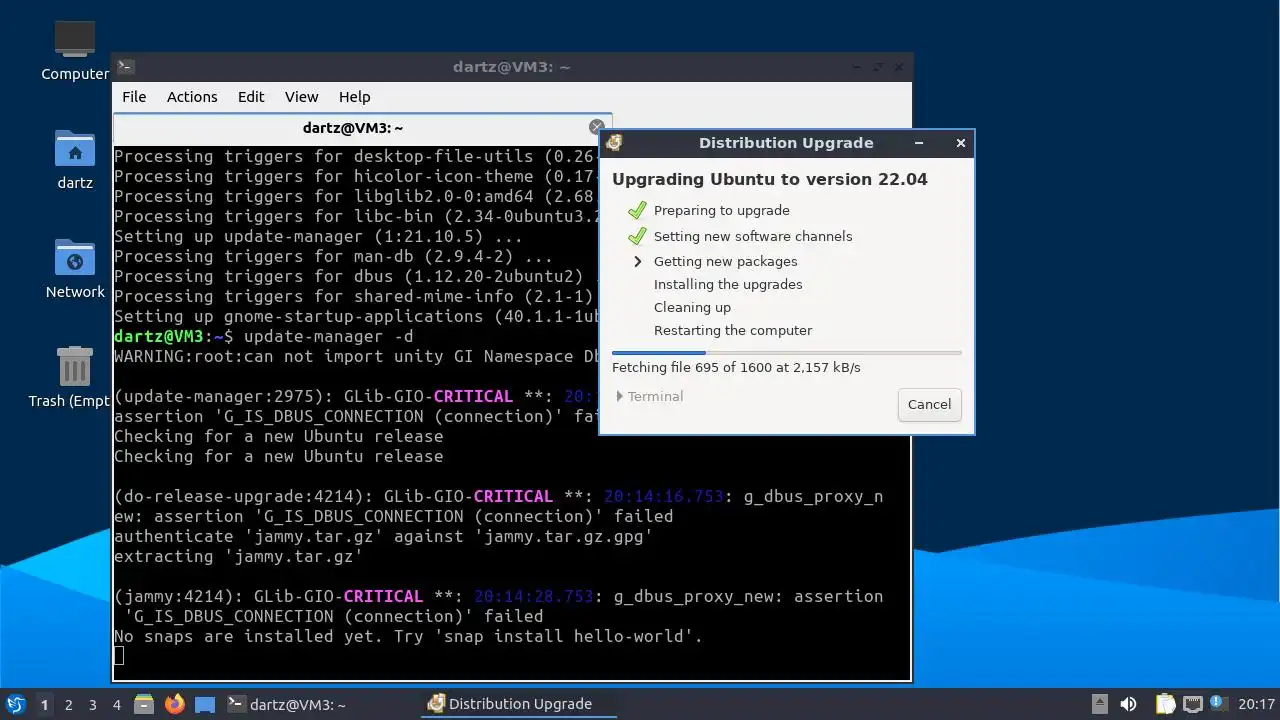This screenshot has width=1280, height=720.
Task: Click the Preparing to upgrade checkmark
Action: pyautogui.click(x=637, y=210)
